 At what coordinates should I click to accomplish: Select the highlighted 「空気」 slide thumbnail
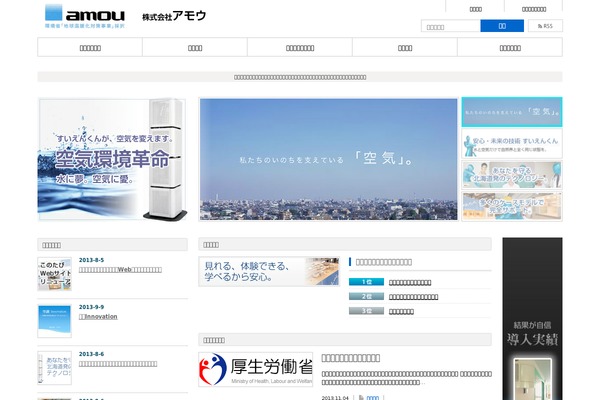(512, 112)
